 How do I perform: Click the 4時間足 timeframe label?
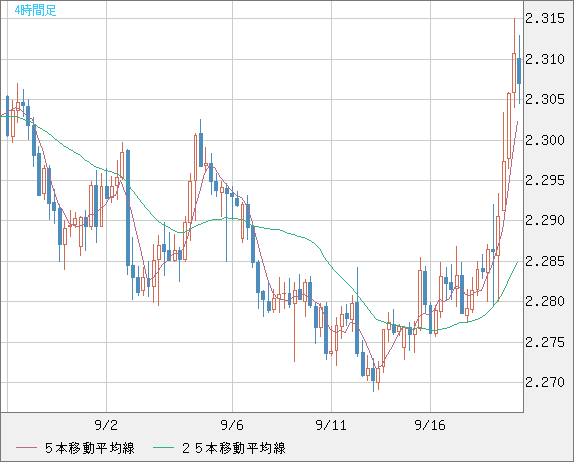36,10
